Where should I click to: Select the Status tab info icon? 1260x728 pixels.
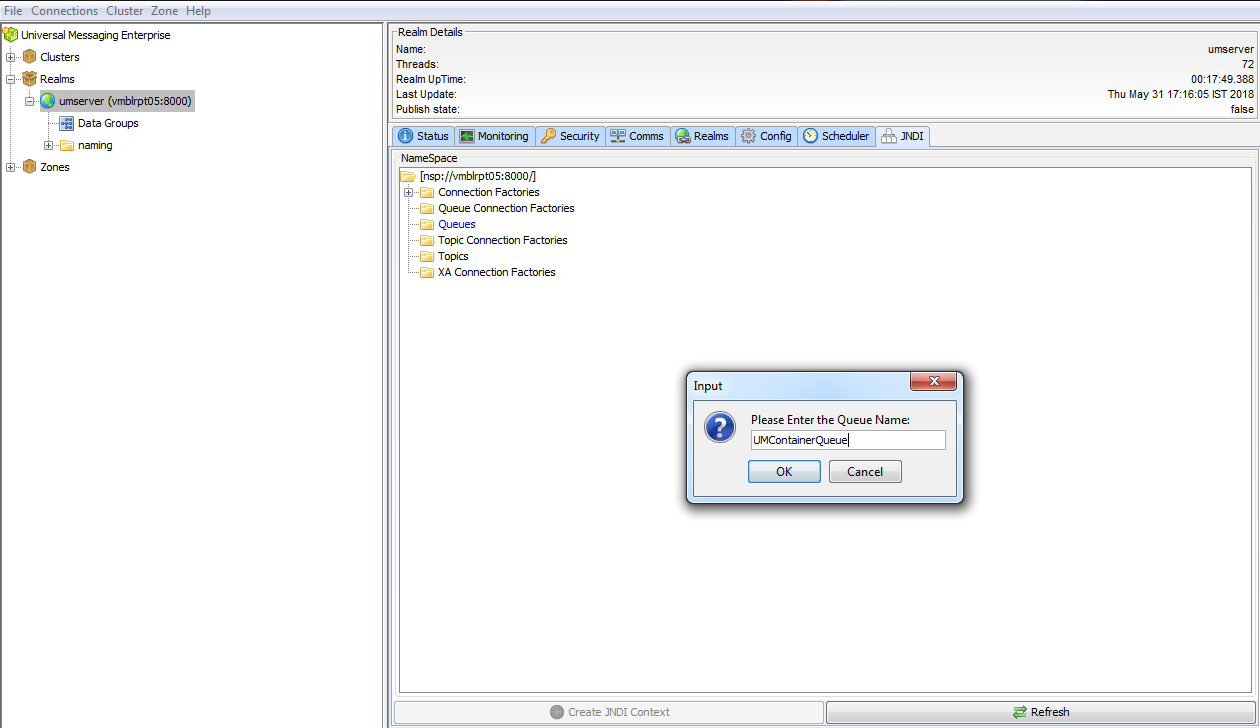(x=409, y=136)
